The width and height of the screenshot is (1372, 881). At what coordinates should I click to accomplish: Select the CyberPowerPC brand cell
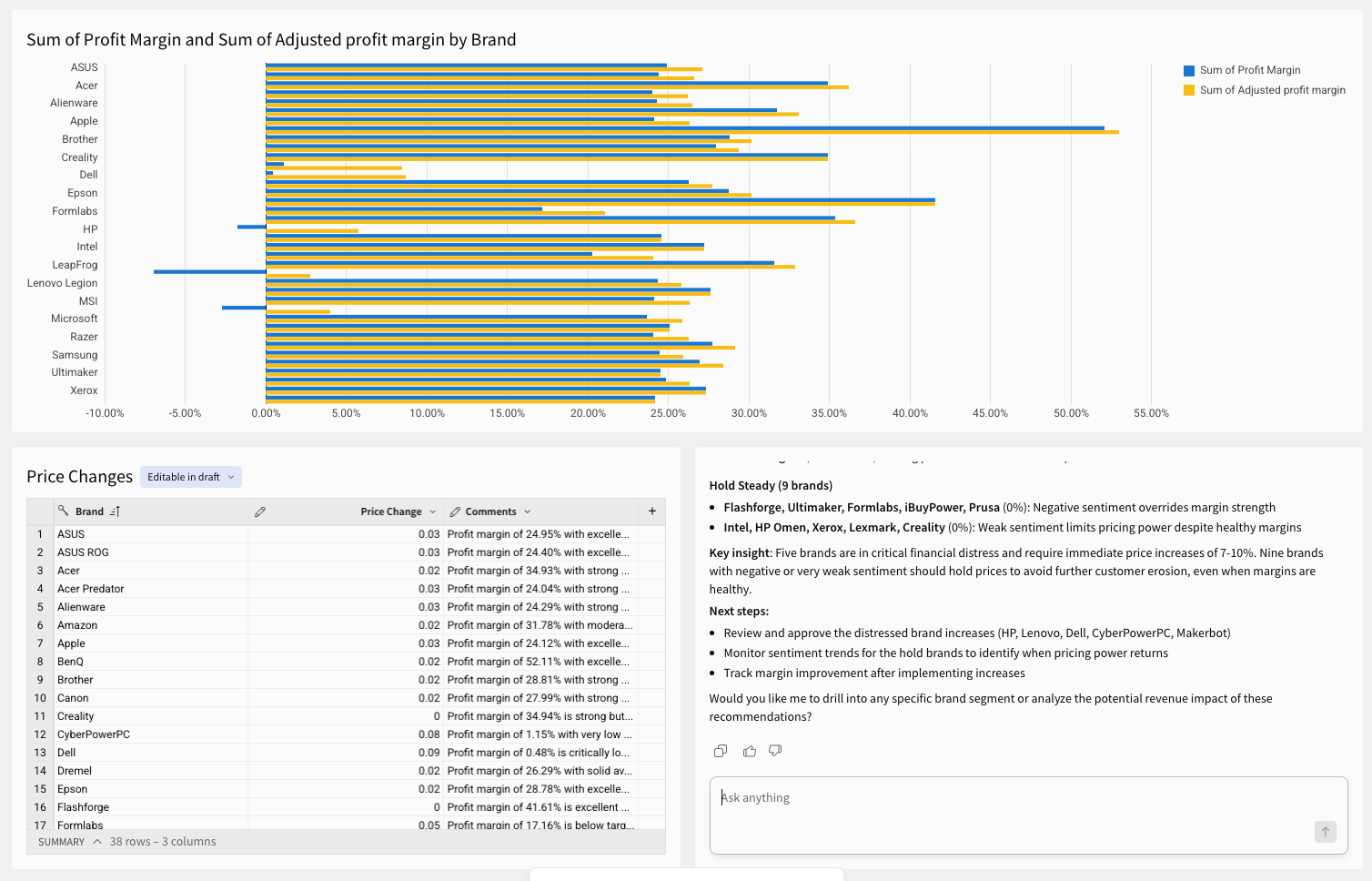click(151, 734)
